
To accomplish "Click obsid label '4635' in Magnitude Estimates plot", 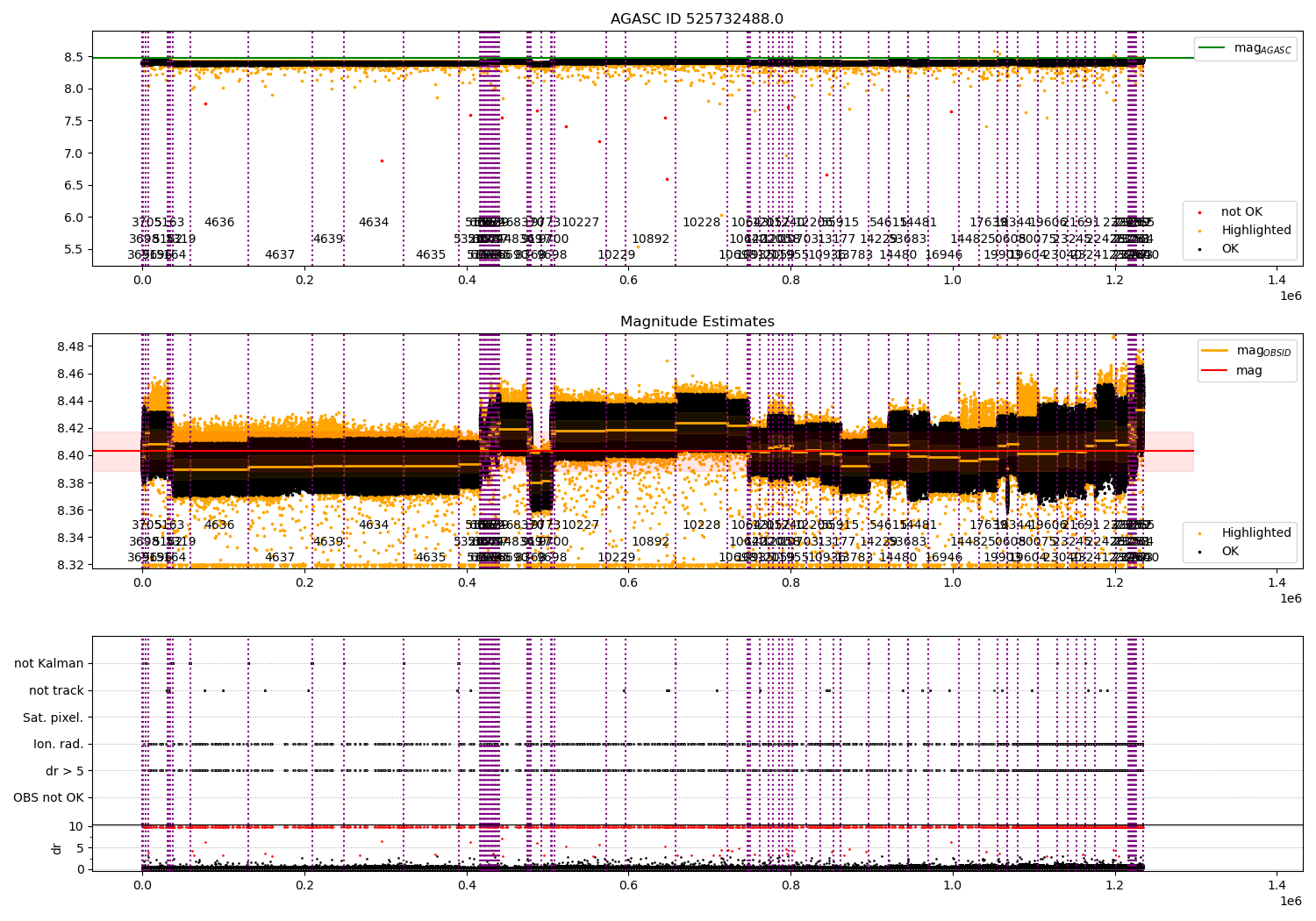I will tap(431, 558).
